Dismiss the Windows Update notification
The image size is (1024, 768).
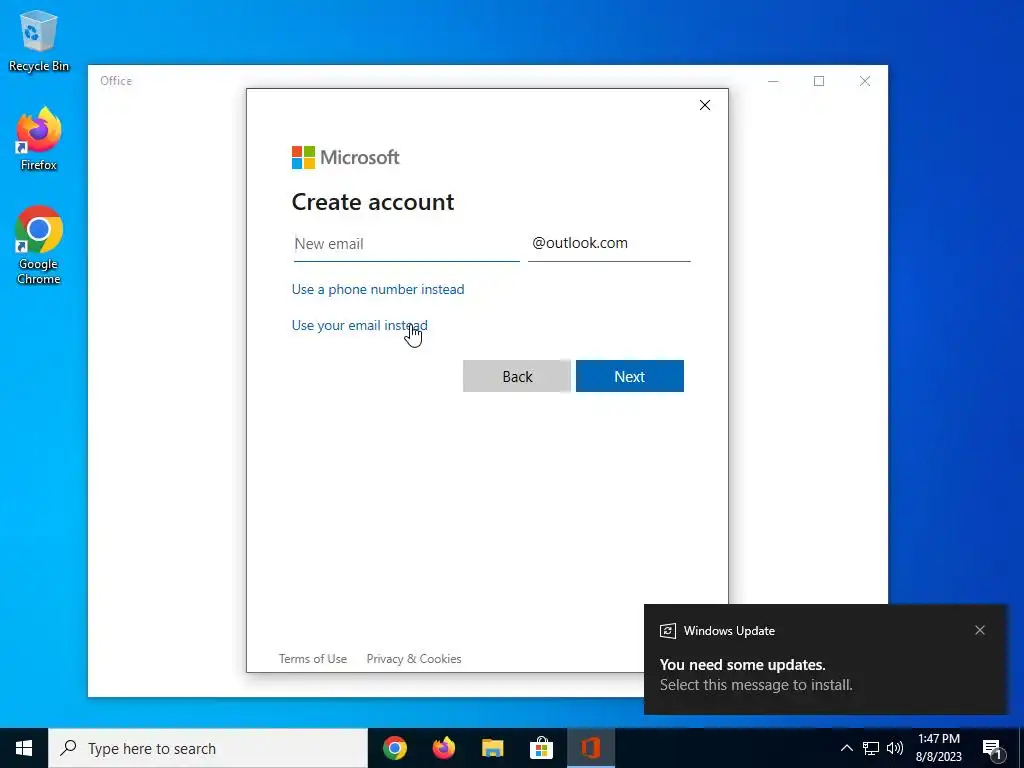(x=980, y=630)
